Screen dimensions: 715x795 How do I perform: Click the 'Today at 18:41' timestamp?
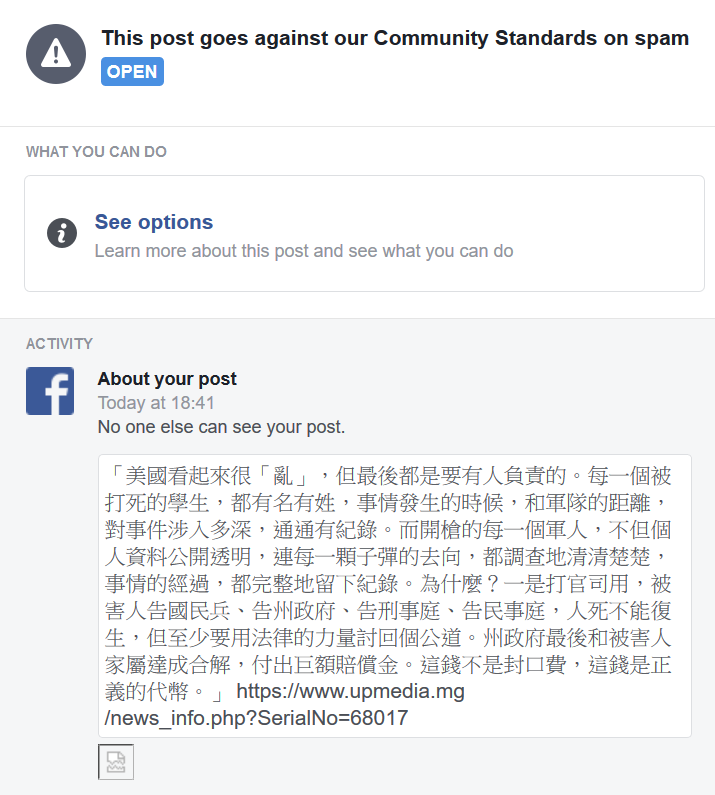coord(156,403)
